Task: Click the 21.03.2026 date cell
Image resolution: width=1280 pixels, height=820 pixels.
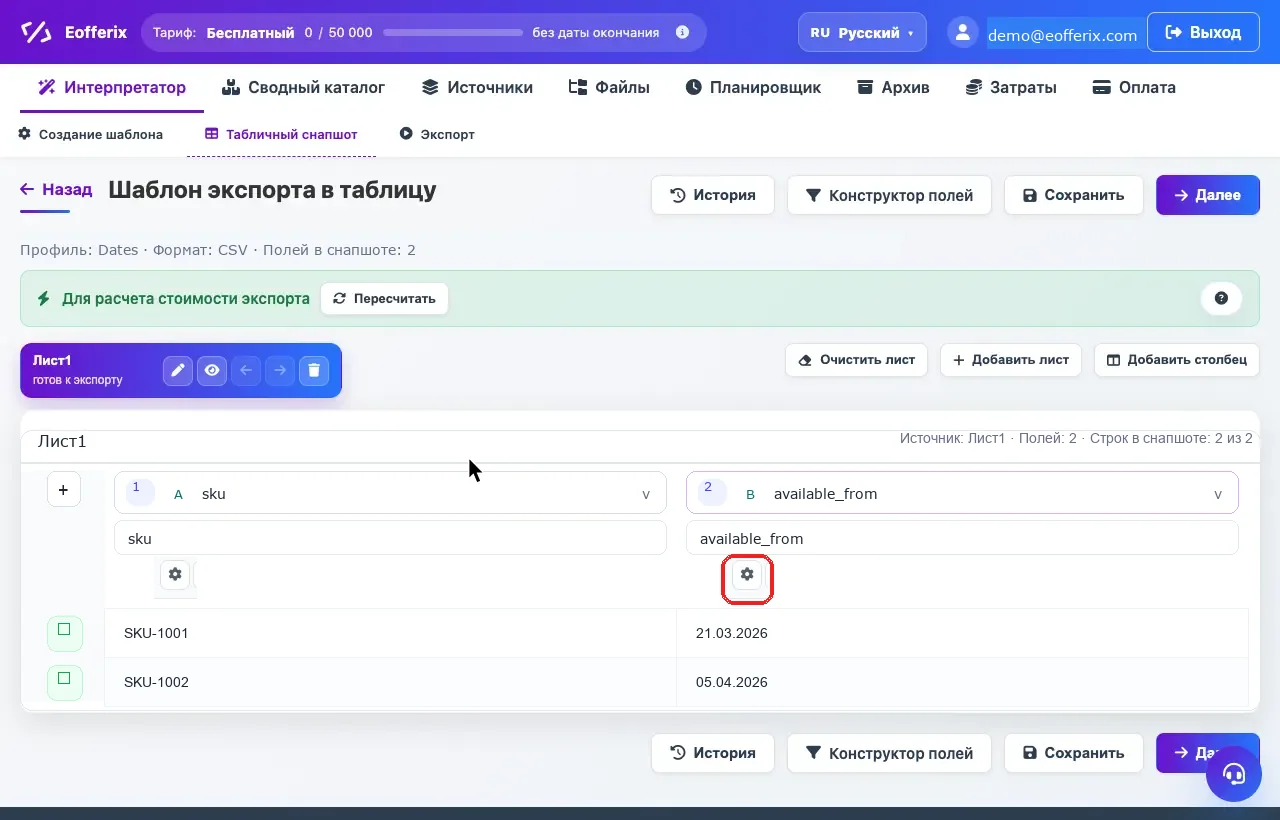Action: [x=962, y=633]
